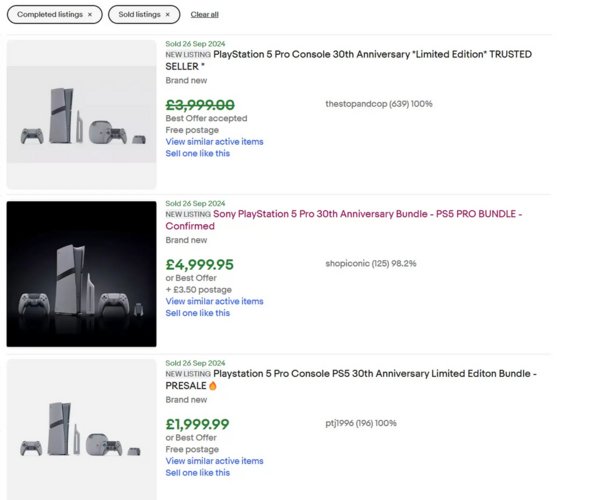Open the third listing's PS5 thumbnail image
Screen dimensions: 592x500
(82, 430)
